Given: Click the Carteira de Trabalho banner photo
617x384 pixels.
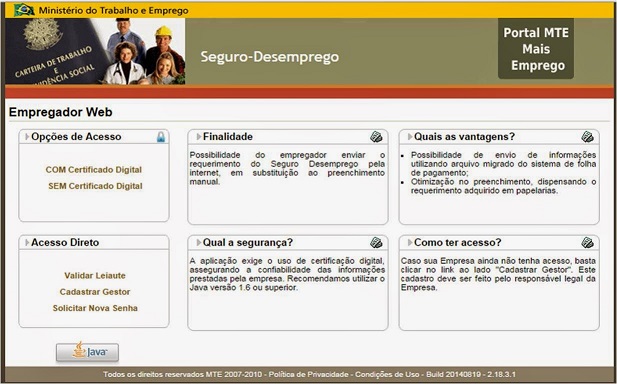Looking at the screenshot, I should (x=95, y=52).
